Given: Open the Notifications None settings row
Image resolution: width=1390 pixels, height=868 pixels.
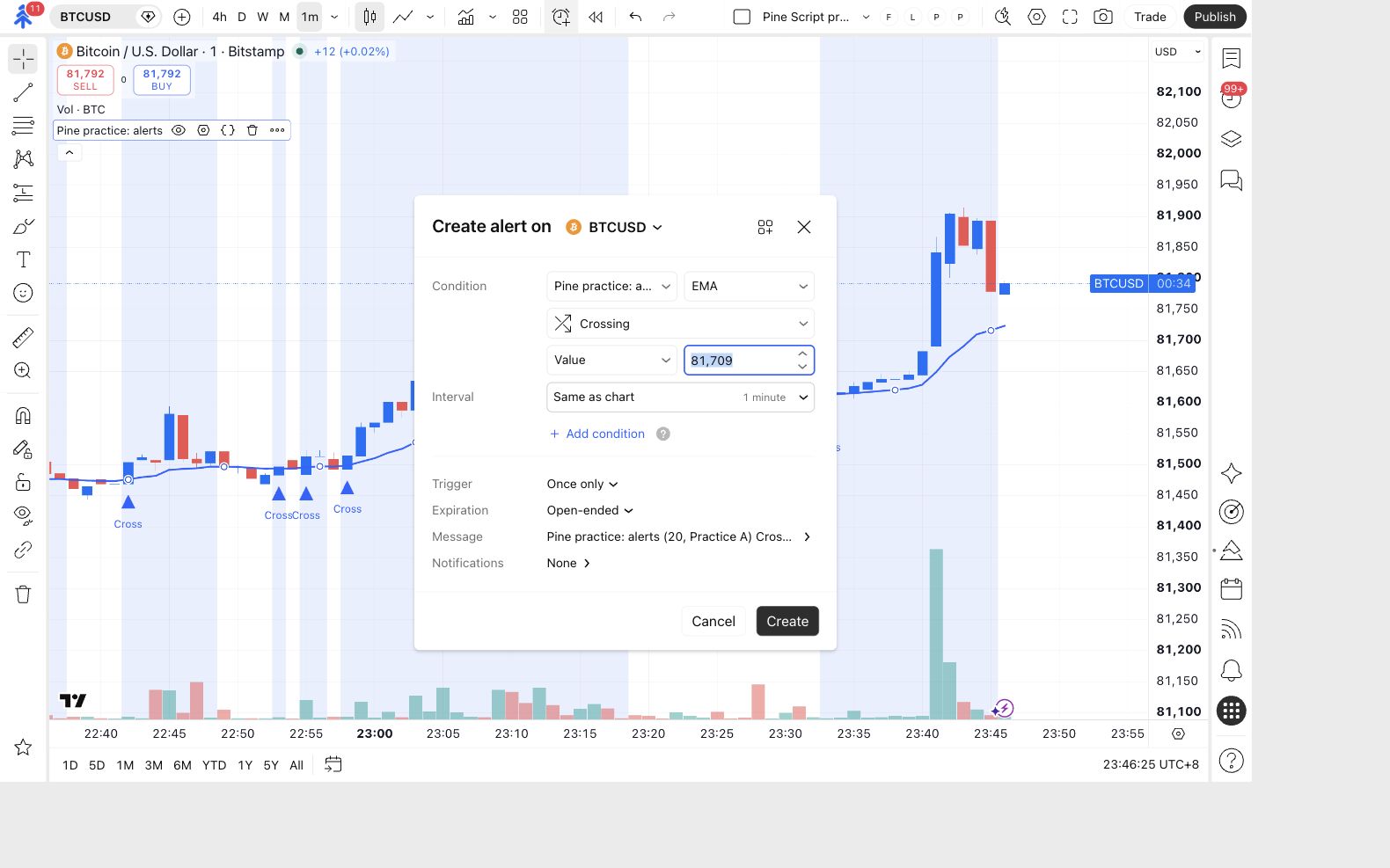Looking at the screenshot, I should coord(568,563).
